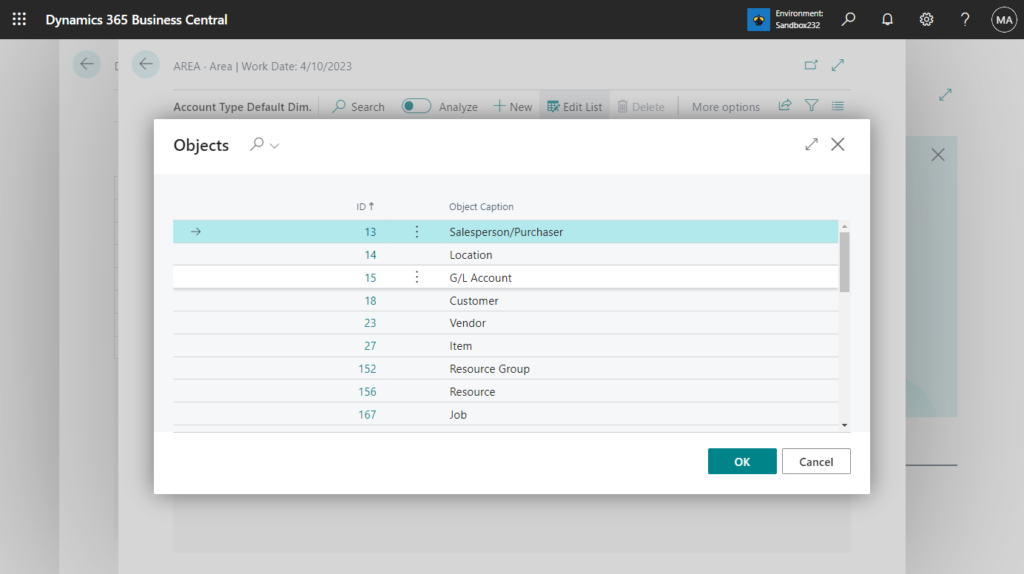1024x574 pixels.
Task: Click New in the list toolbar
Action: click(x=513, y=106)
